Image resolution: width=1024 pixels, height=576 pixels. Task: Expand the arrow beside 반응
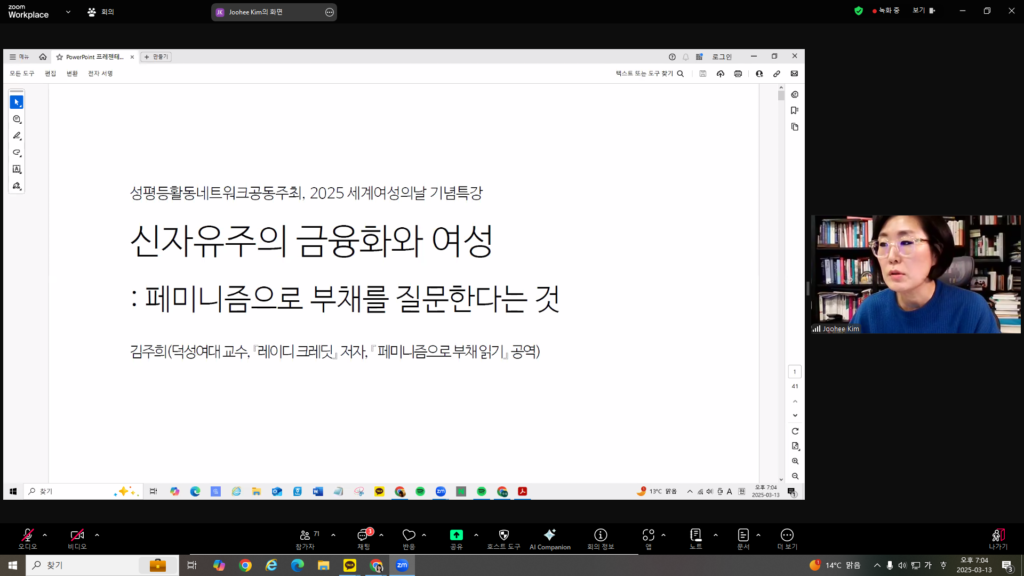pyautogui.click(x=424, y=535)
